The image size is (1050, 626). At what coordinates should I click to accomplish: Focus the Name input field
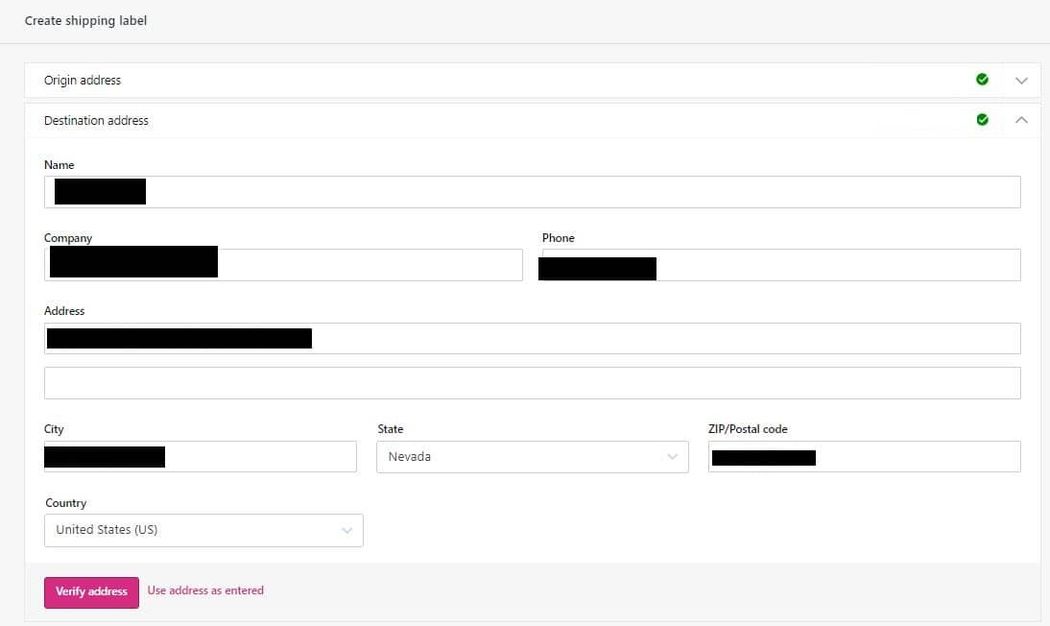tap(580, 192)
